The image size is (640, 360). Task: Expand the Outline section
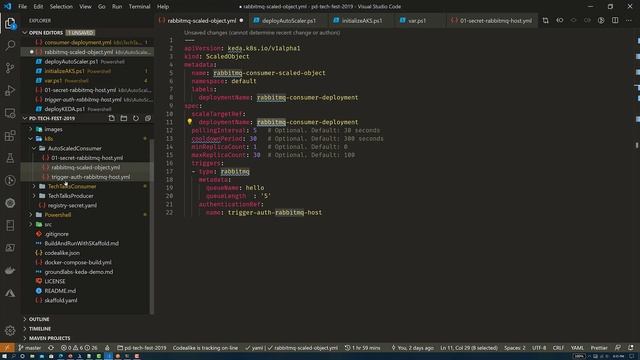tap(39, 319)
